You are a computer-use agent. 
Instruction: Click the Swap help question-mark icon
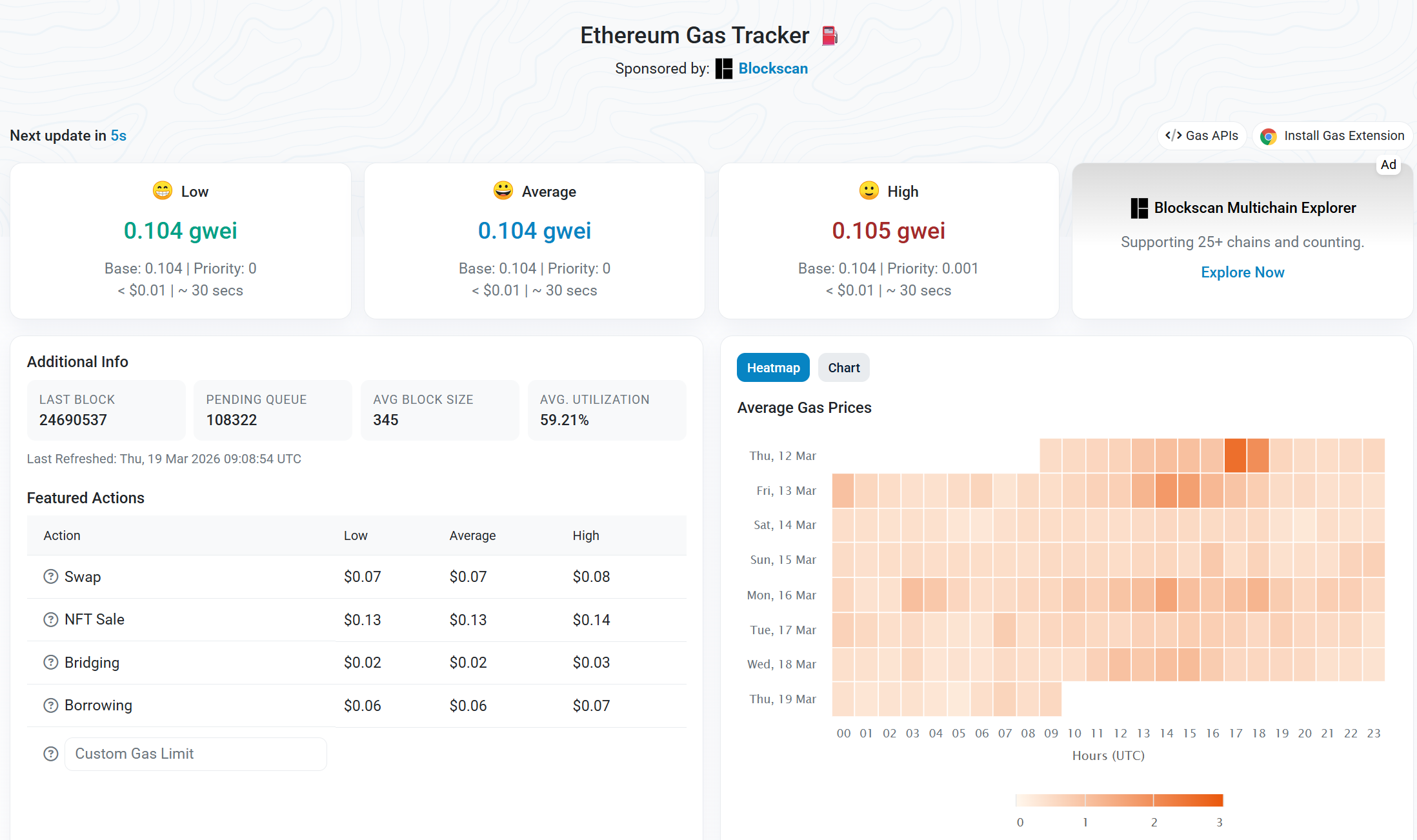tap(50, 577)
